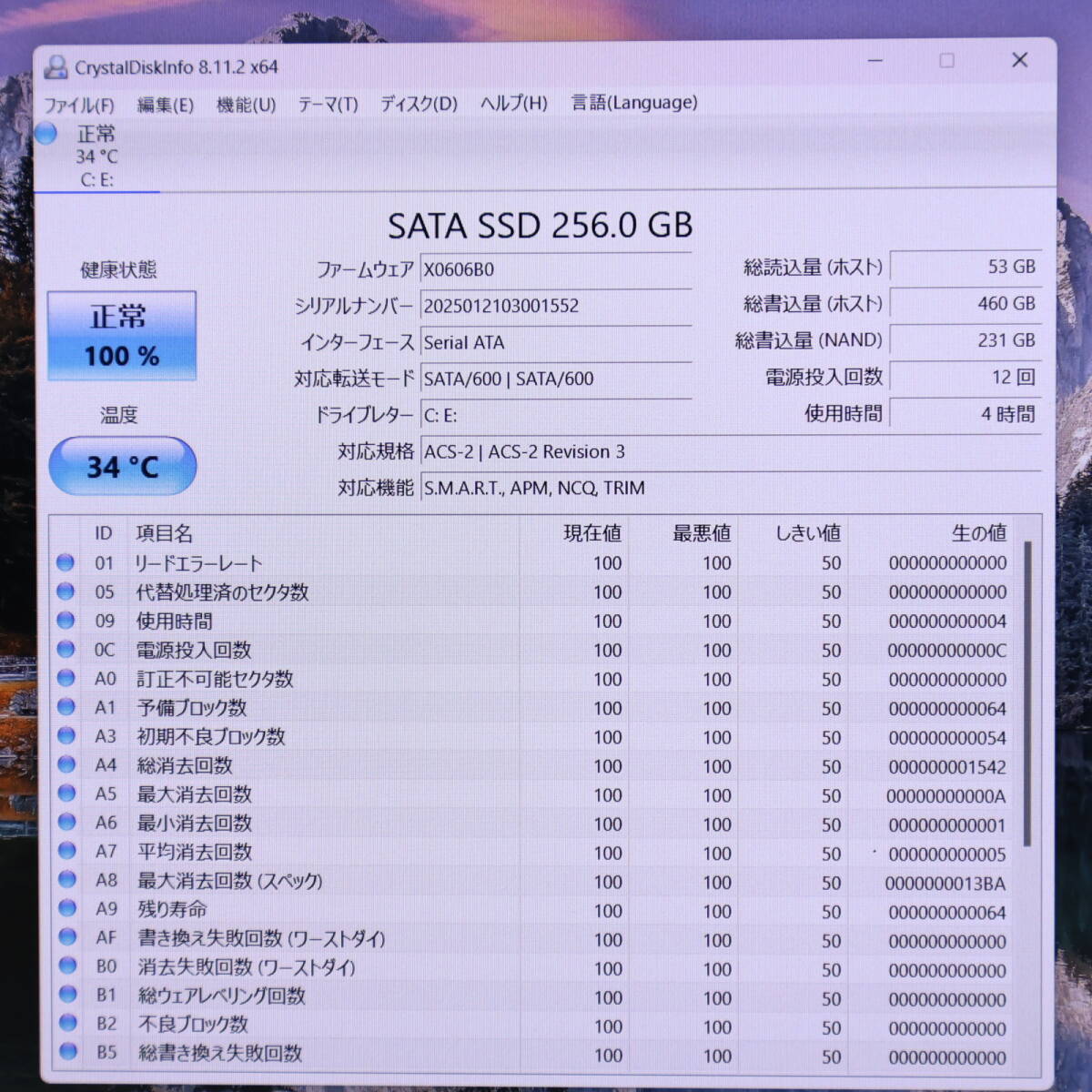Screen dimensions: 1092x1092
Task: Open the テーマ(T) menu
Action: [328, 105]
